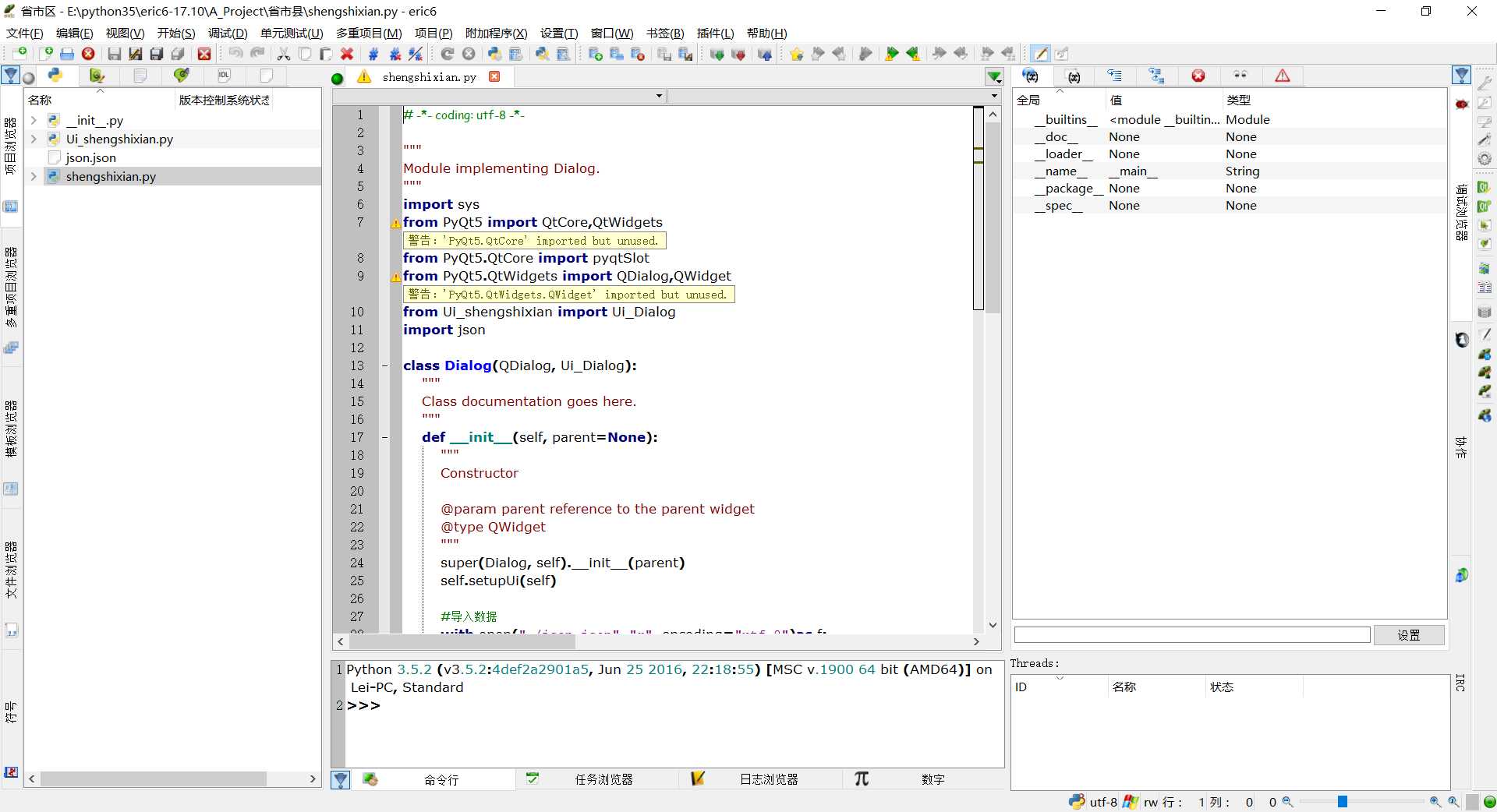1497x812 pixels.
Task: Expand the __init__.py tree node
Action: tap(34, 121)
